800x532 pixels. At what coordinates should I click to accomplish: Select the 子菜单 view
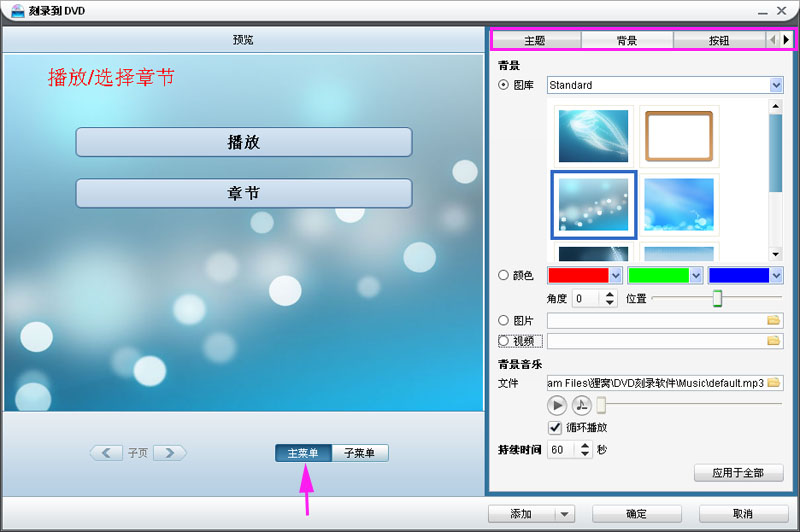click(360, 453)
